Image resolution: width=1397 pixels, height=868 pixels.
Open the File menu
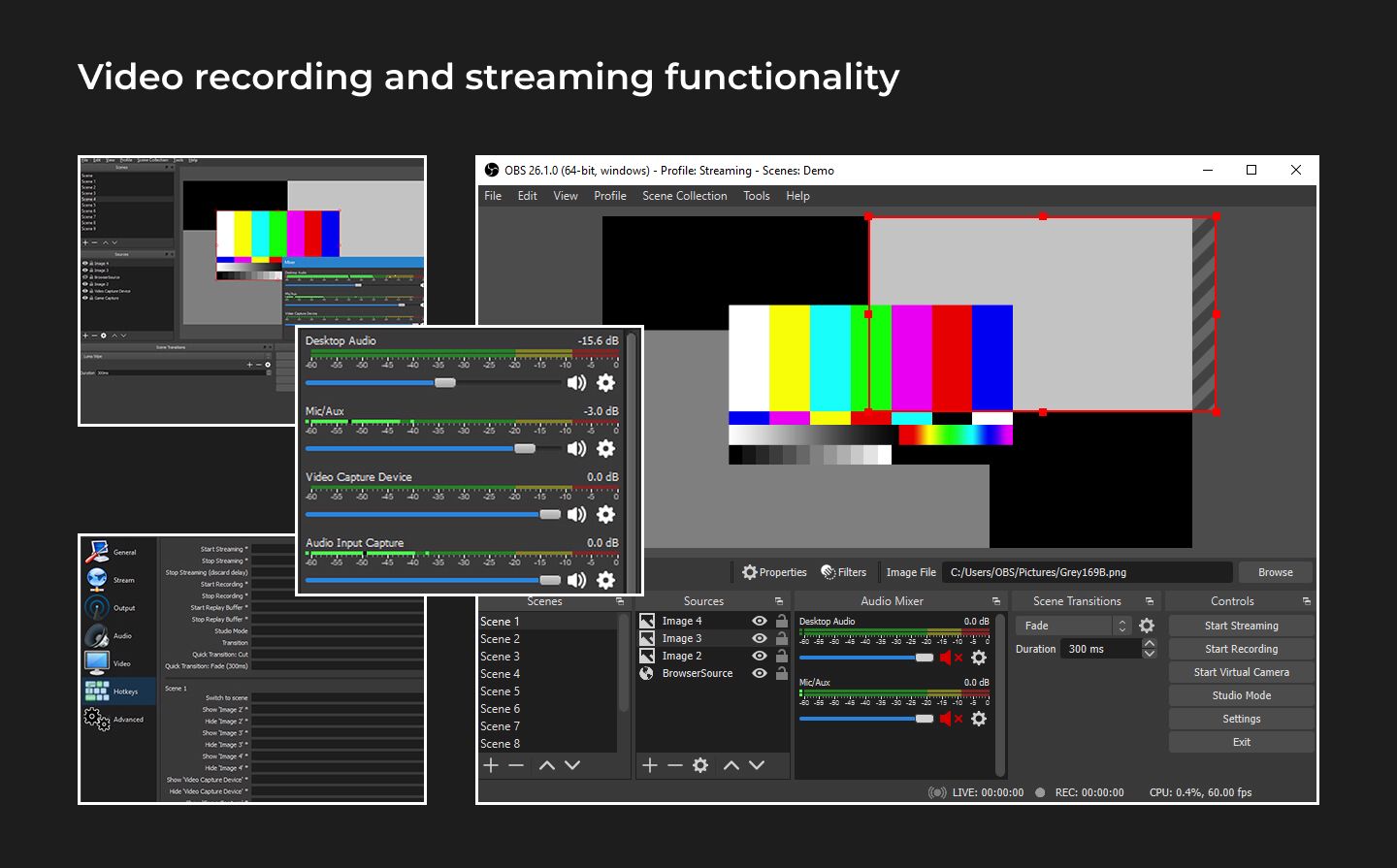(x=493, y=196)
